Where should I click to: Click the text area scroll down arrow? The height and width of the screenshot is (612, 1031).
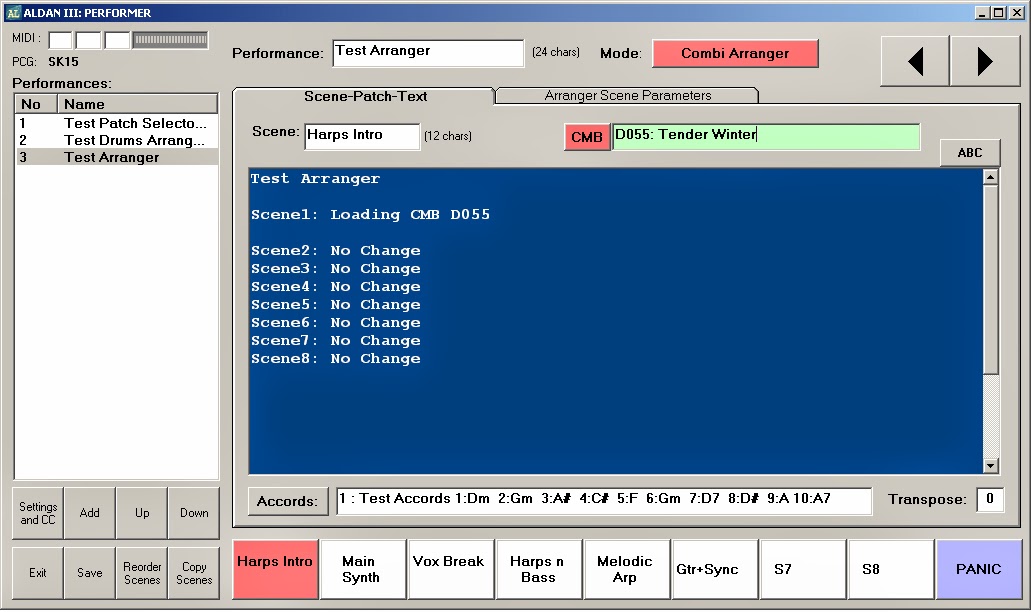point(990,465)
